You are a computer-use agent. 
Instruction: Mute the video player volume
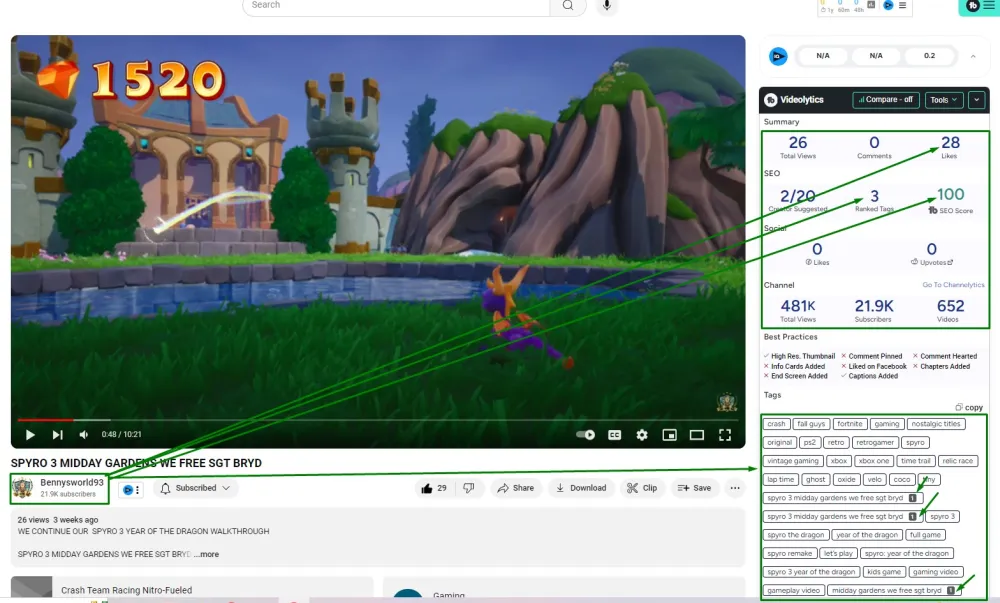(x=84, y=435)
